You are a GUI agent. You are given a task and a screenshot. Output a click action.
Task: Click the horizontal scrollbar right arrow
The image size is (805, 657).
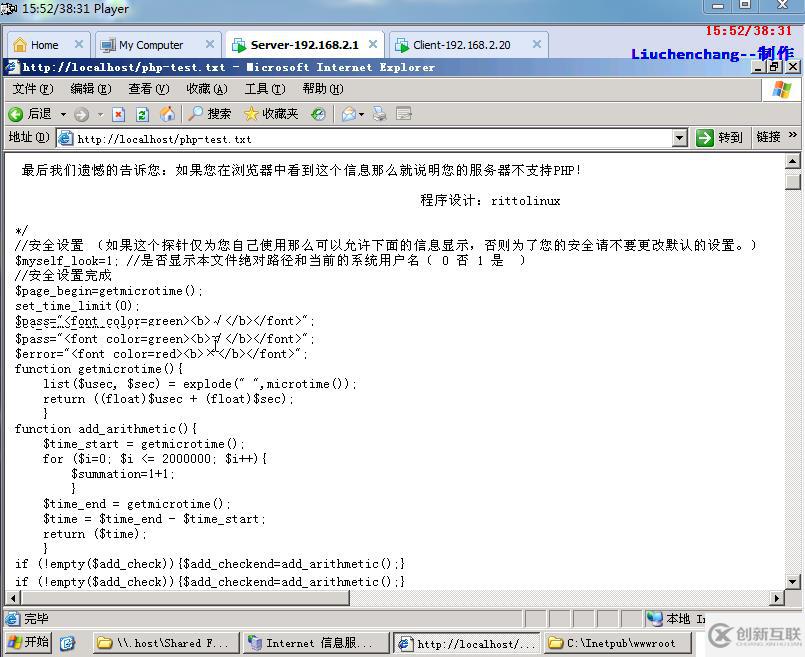tap(777, 598)
